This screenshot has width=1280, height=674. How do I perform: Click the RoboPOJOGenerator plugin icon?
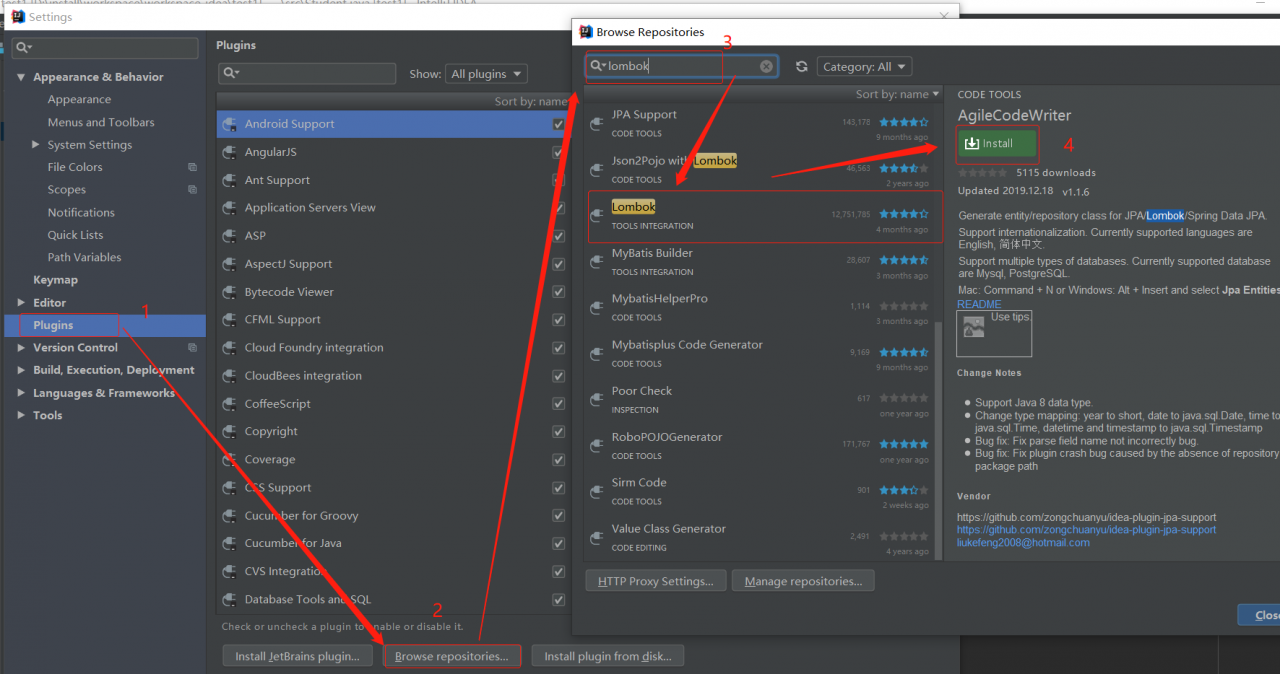click(596, 446)
